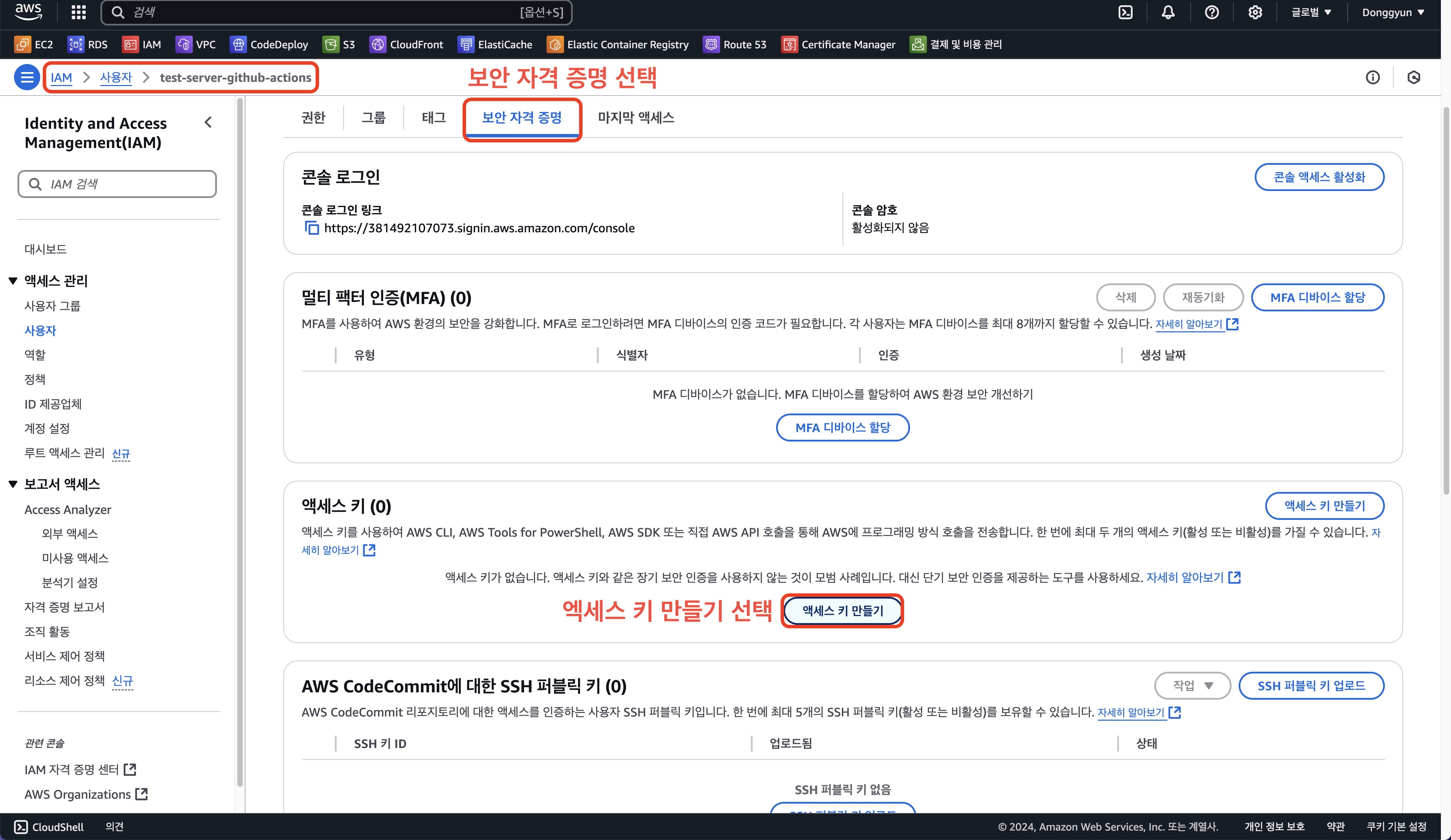1451x840 pixels.
Task: Click the notifications bell icon
Action: [1168, 13]
